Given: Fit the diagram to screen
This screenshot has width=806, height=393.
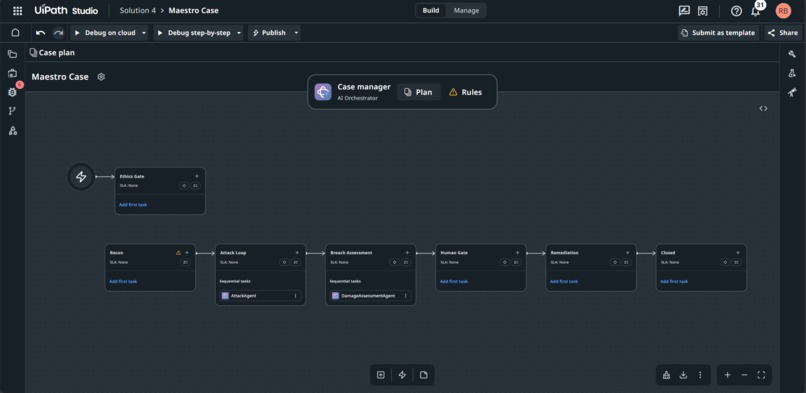Looking at the screenshot, I should pos(761,375).
